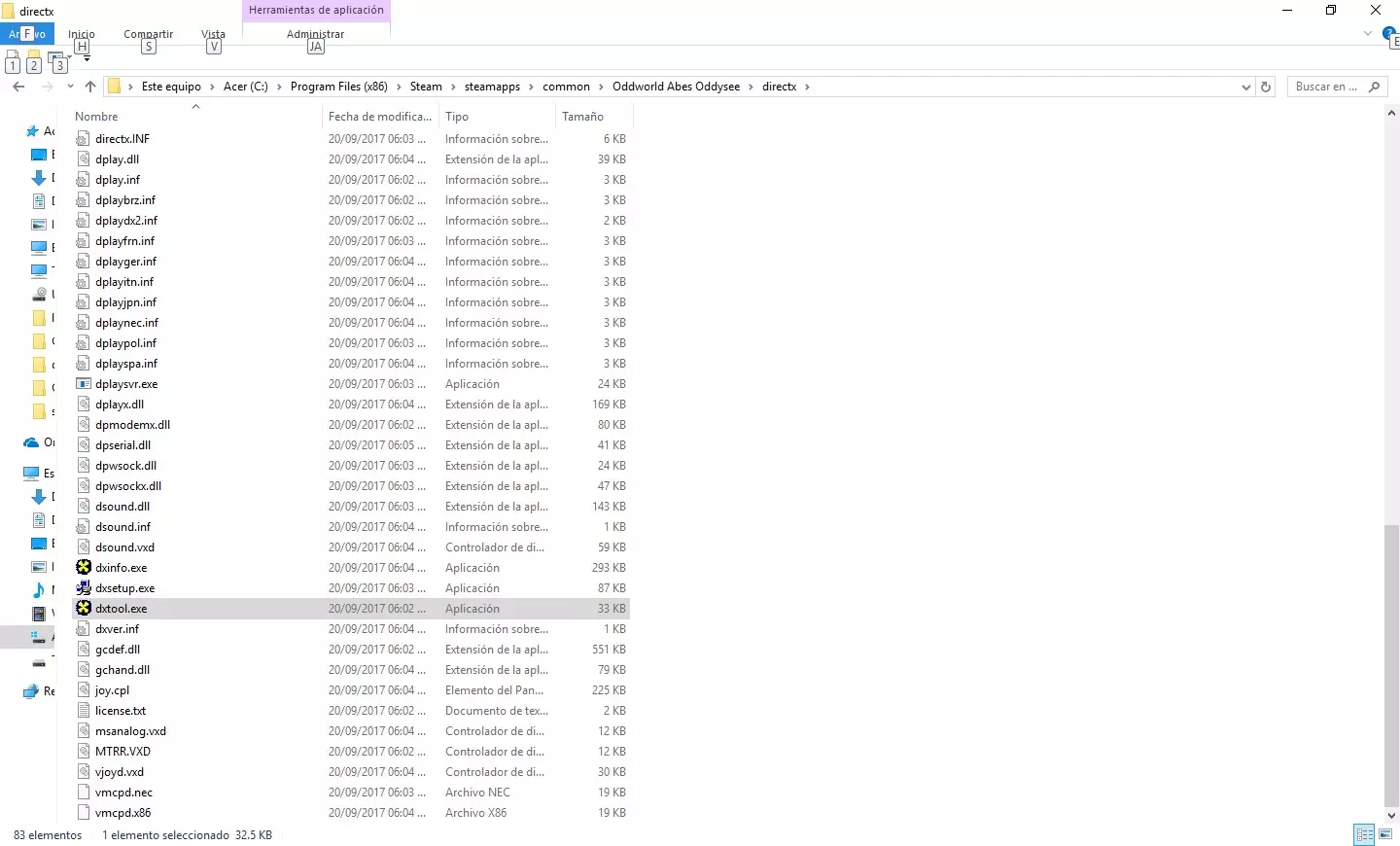Navigate to Program Files (x86) breadcrumb

pyautogui.click(x=339, y=87)
